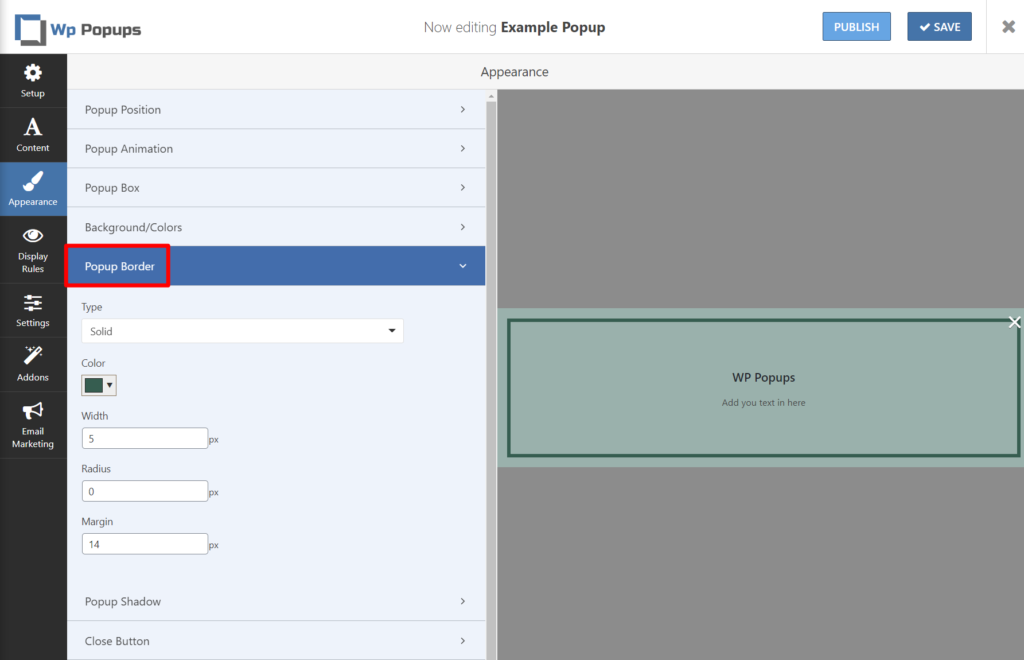Open the Popup Shadow settings
This screenshot has width=1024, height=660.
click(x=277, y=601)
